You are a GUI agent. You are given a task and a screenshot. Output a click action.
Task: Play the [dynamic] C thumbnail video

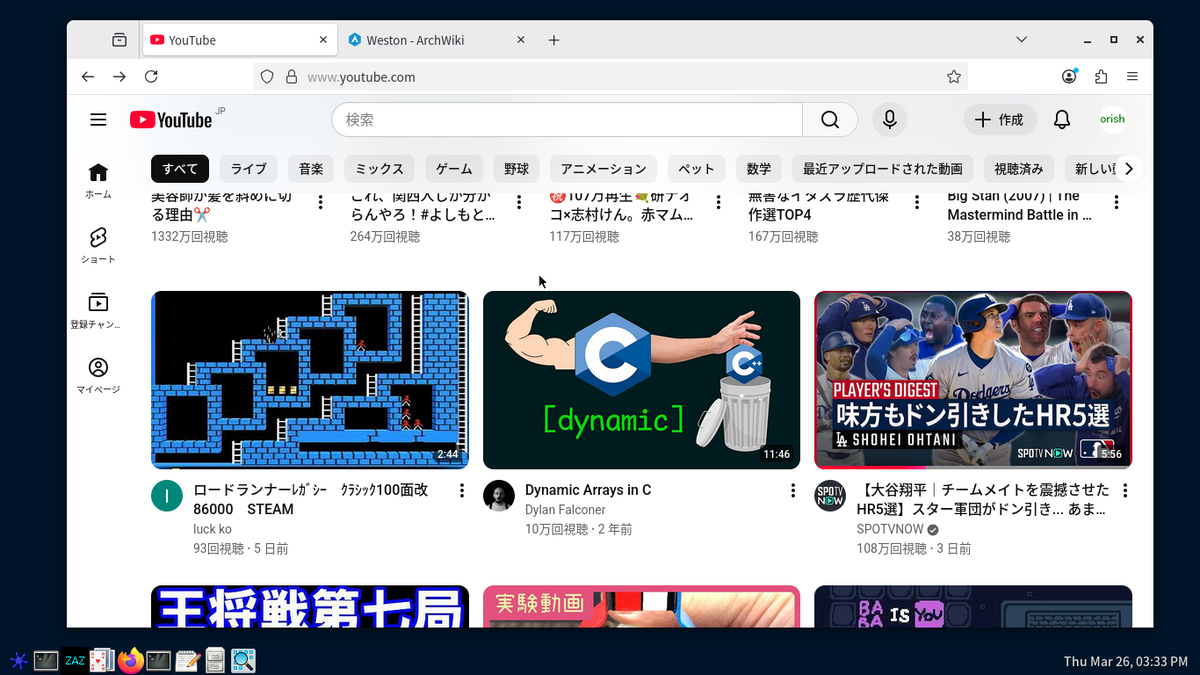(x=642, y=380)
